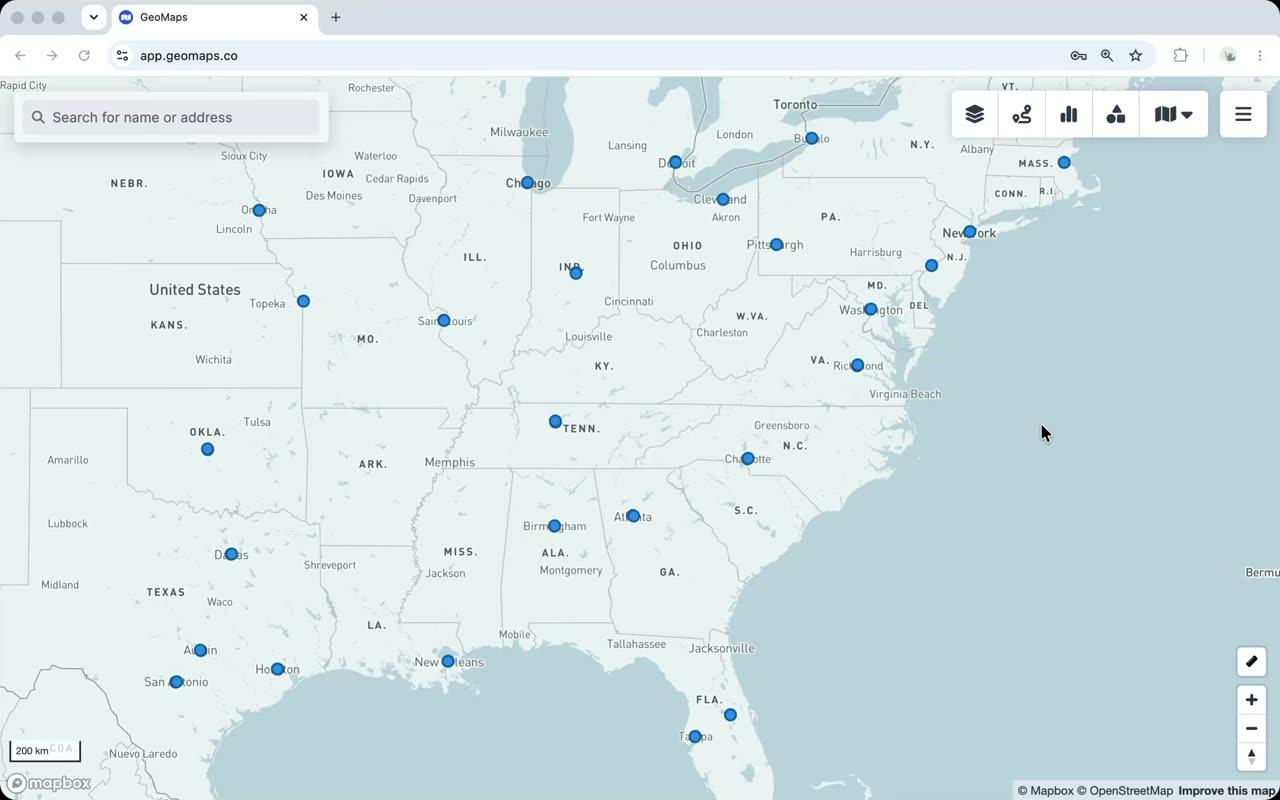This screenshot has height=800, width=1280.
Task: Open the © OpenStreetMap attribution link
Action: pos(1125,791)
